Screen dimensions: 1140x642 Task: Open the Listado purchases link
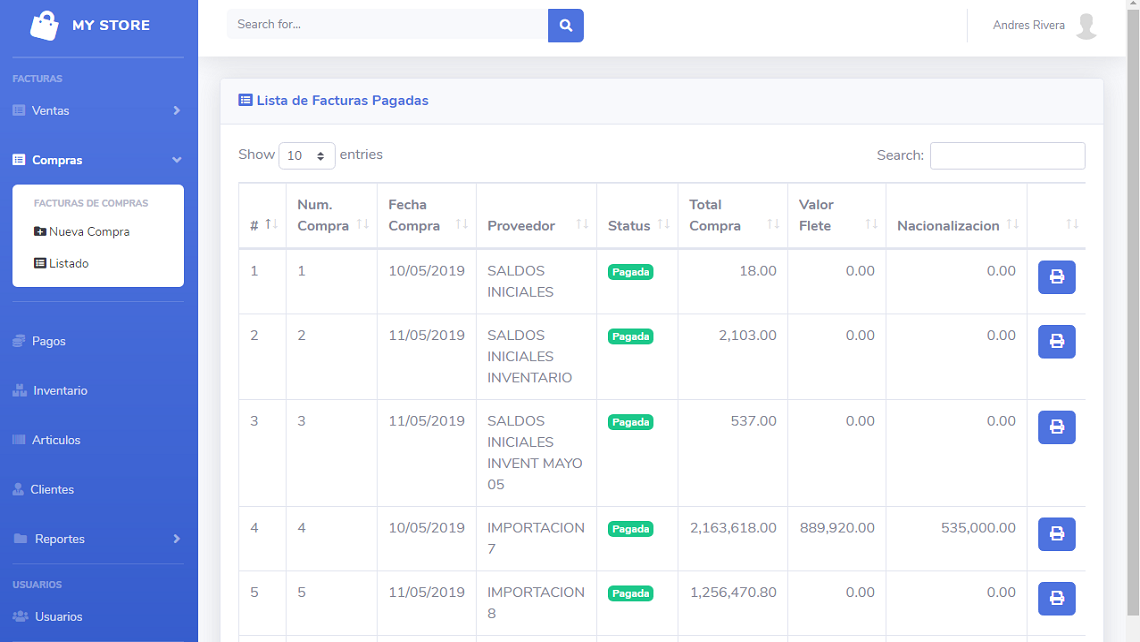(68, 264)
